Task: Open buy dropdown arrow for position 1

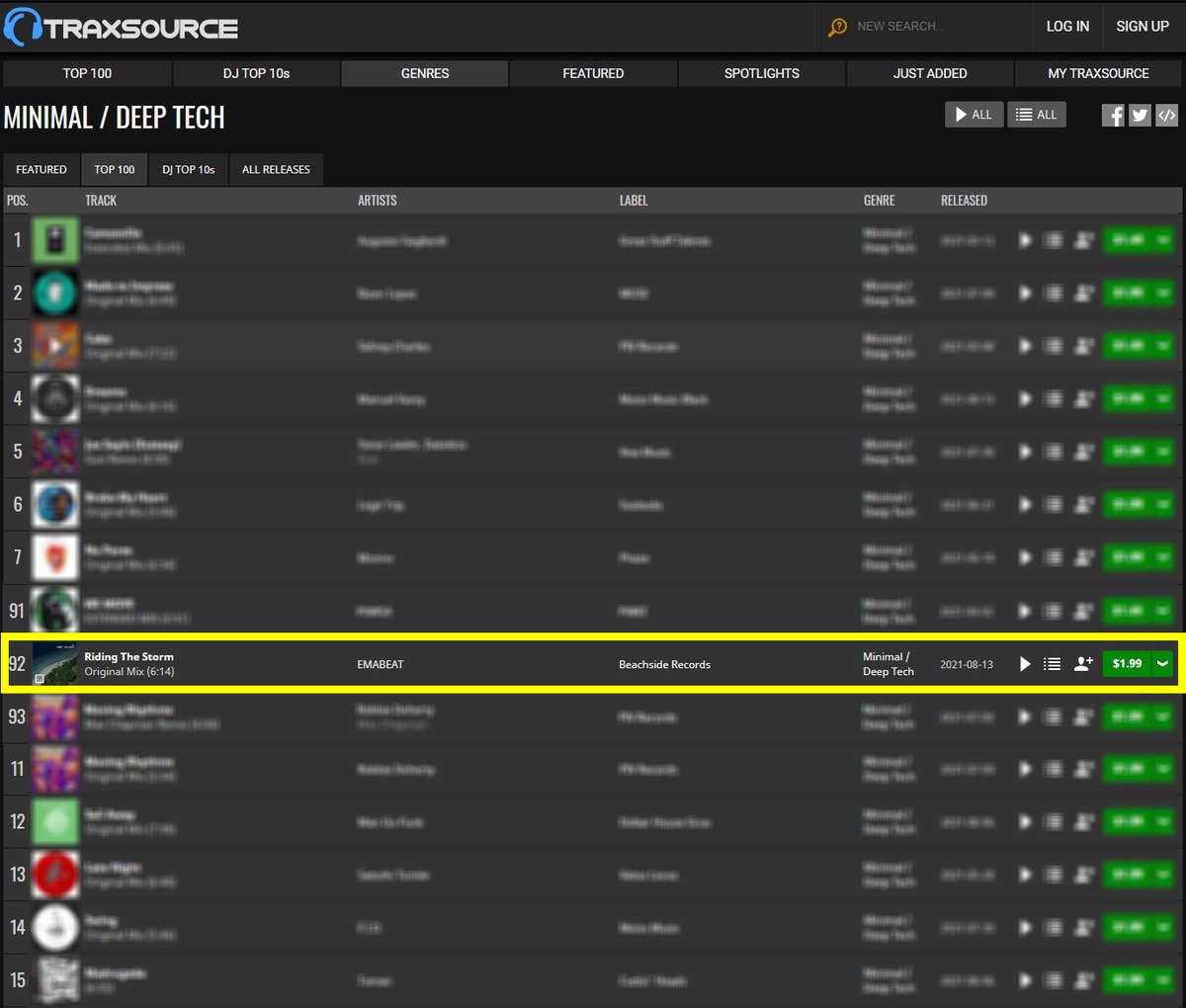Action: [1163, 240]
